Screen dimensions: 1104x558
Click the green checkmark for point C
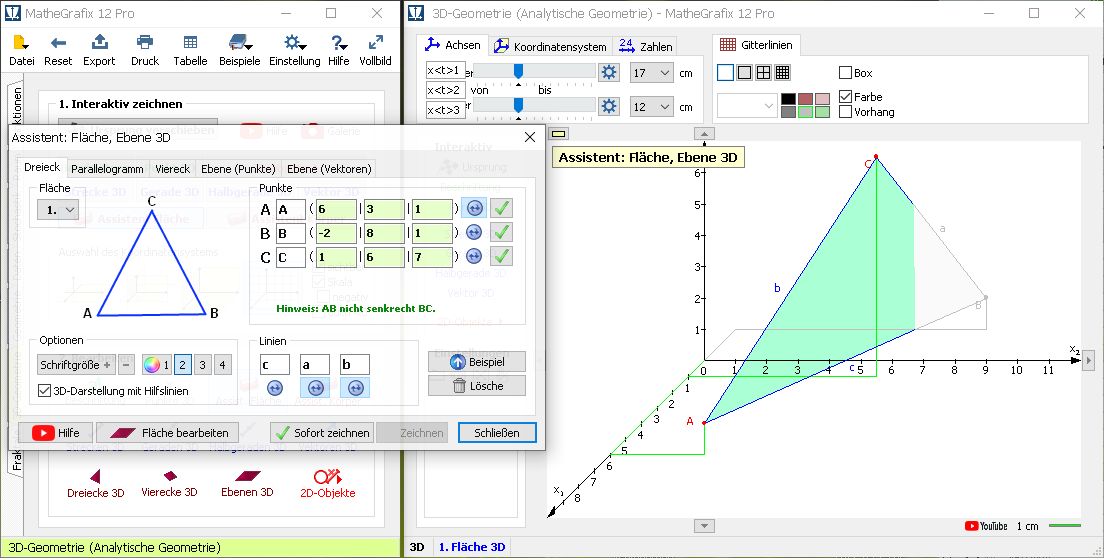pos(501,256)
